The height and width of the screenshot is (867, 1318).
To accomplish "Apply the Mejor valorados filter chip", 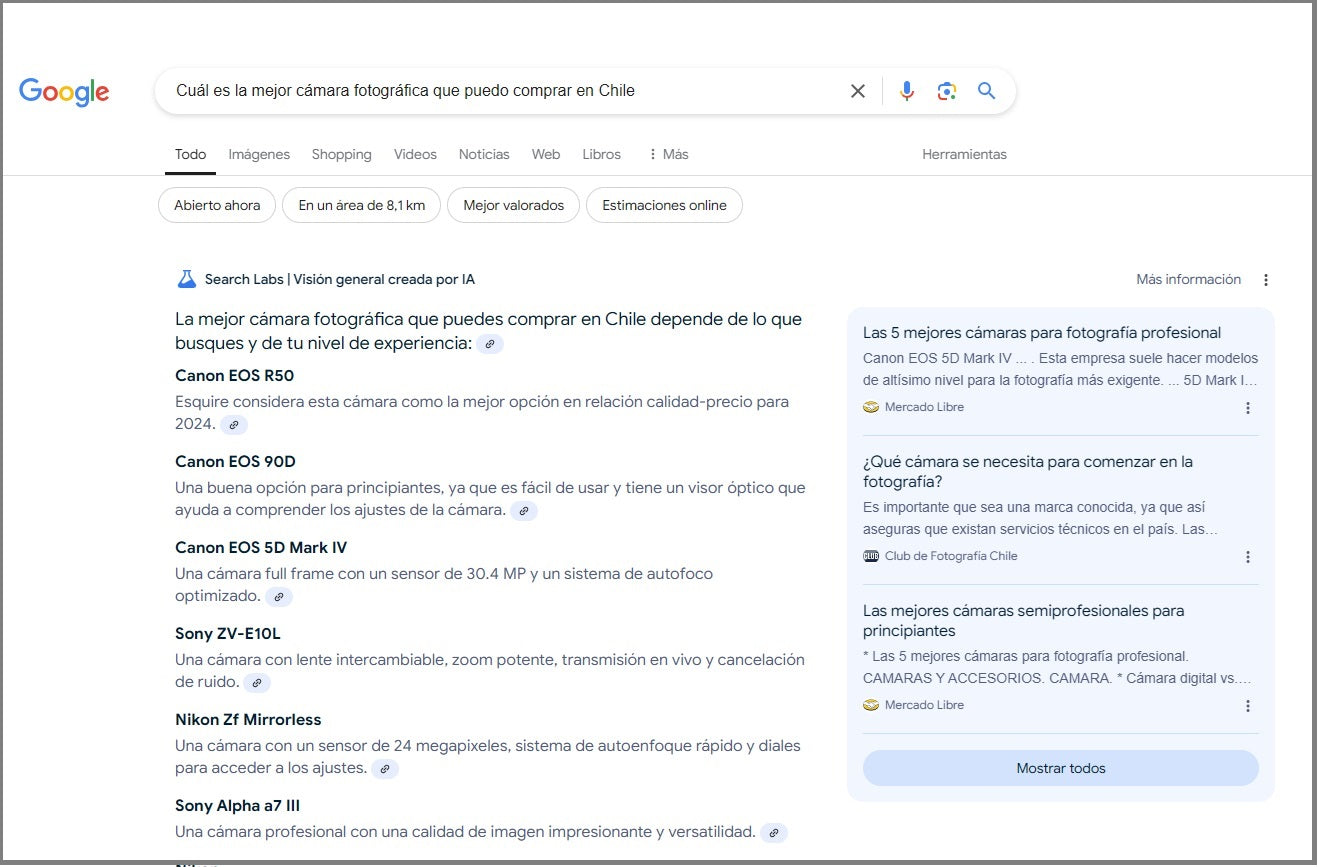I will point(513,205).
